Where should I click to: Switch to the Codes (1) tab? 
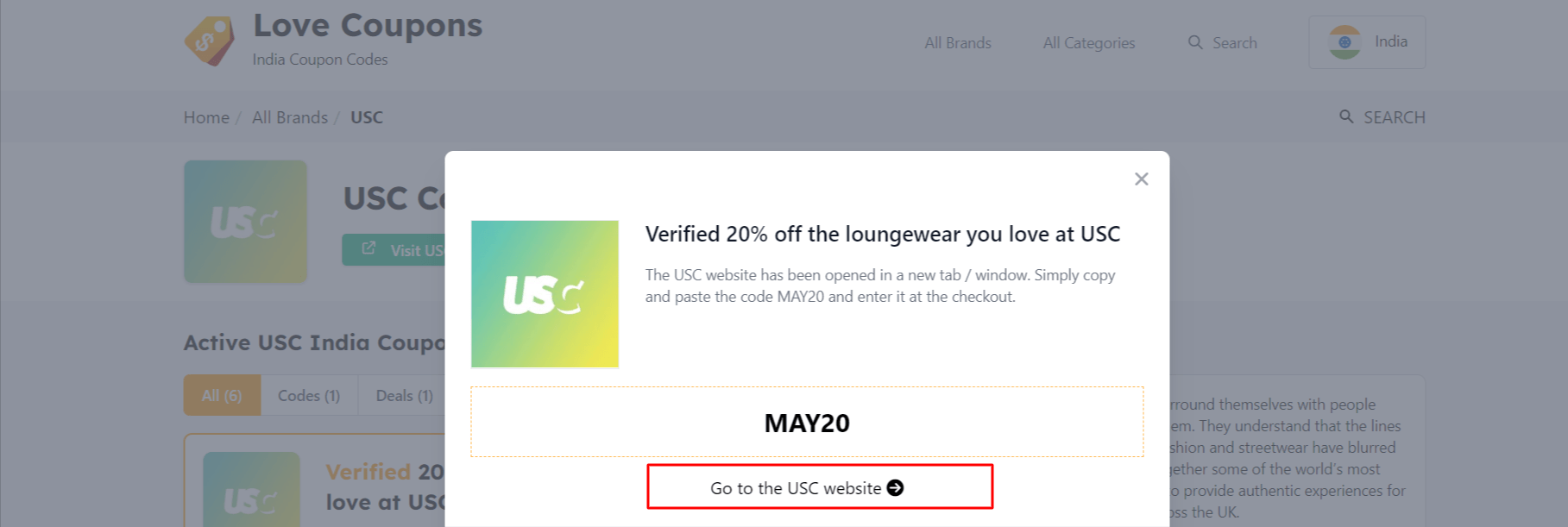coord(307,395)
